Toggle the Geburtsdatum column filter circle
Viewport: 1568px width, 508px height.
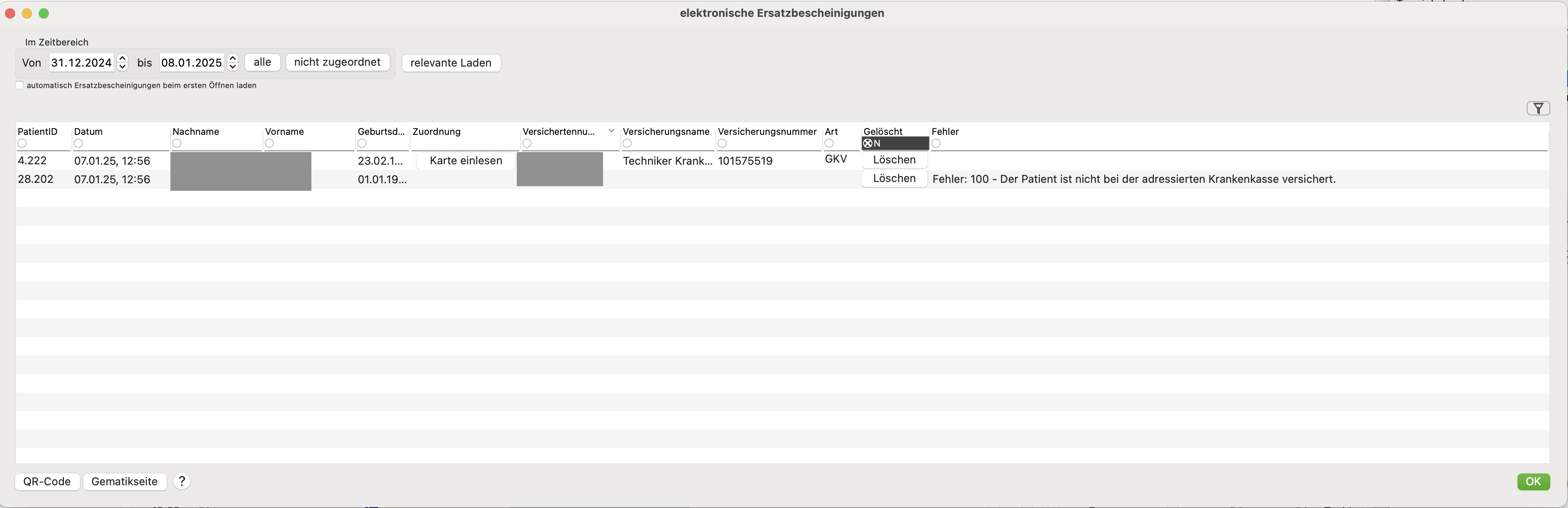[x=361, y=143]
